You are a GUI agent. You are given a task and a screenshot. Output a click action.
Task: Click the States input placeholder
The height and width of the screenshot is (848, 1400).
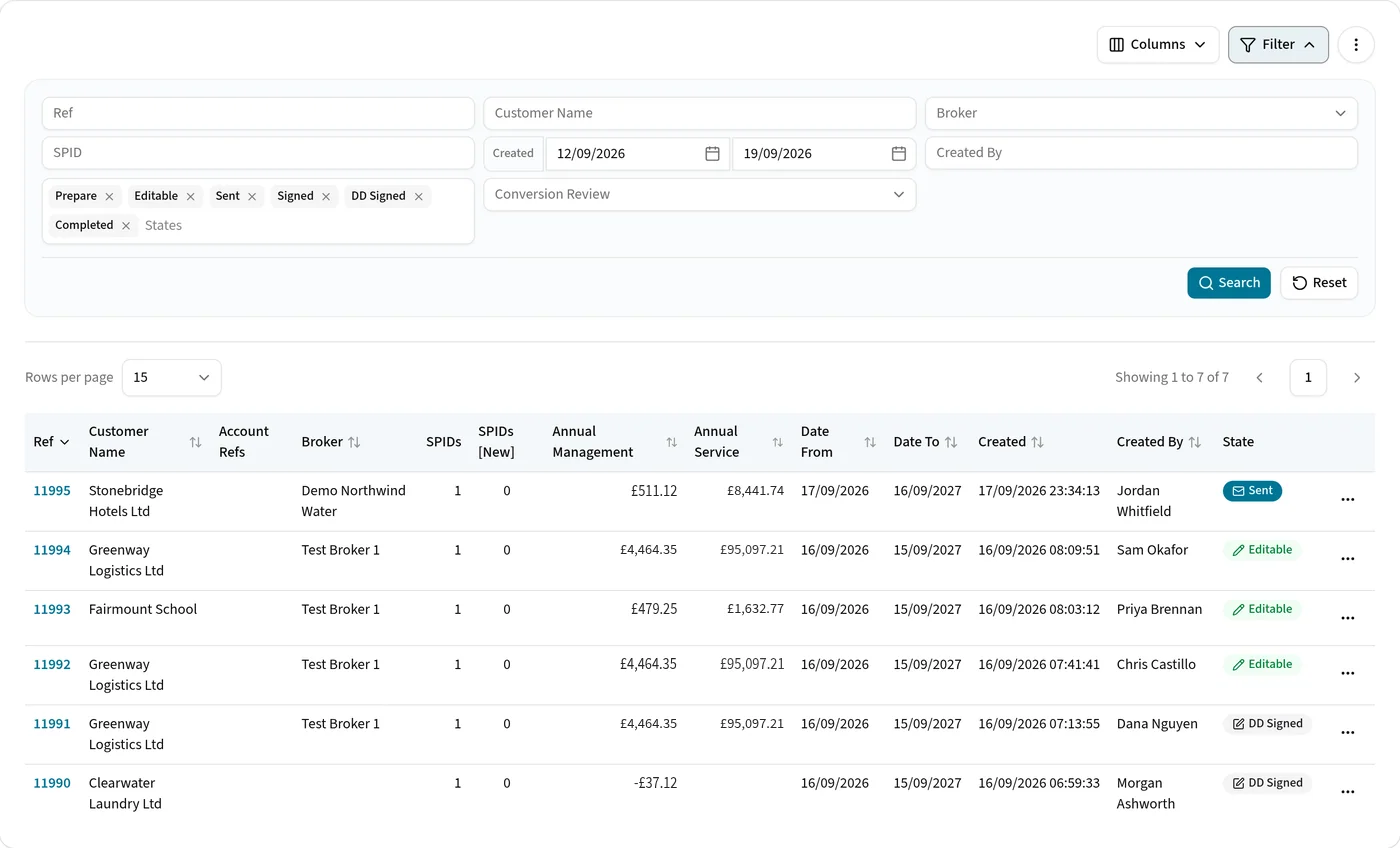coord(163,226)
